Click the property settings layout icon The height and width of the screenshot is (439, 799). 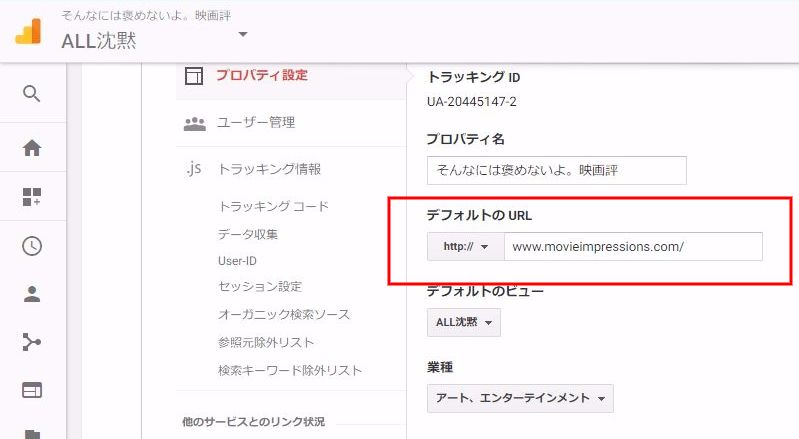click(194, 75)
